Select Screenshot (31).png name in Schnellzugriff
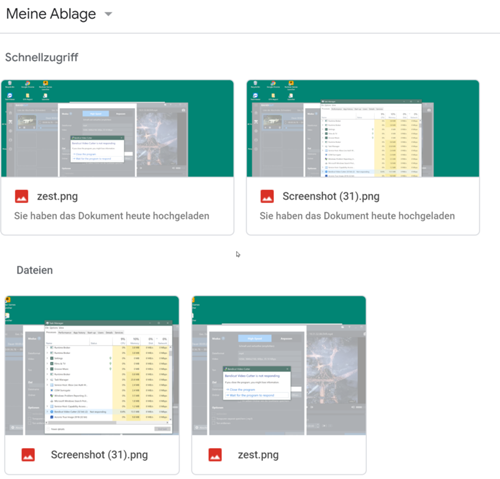The height and width of the screenshot is (479, 500). [331, 196]
